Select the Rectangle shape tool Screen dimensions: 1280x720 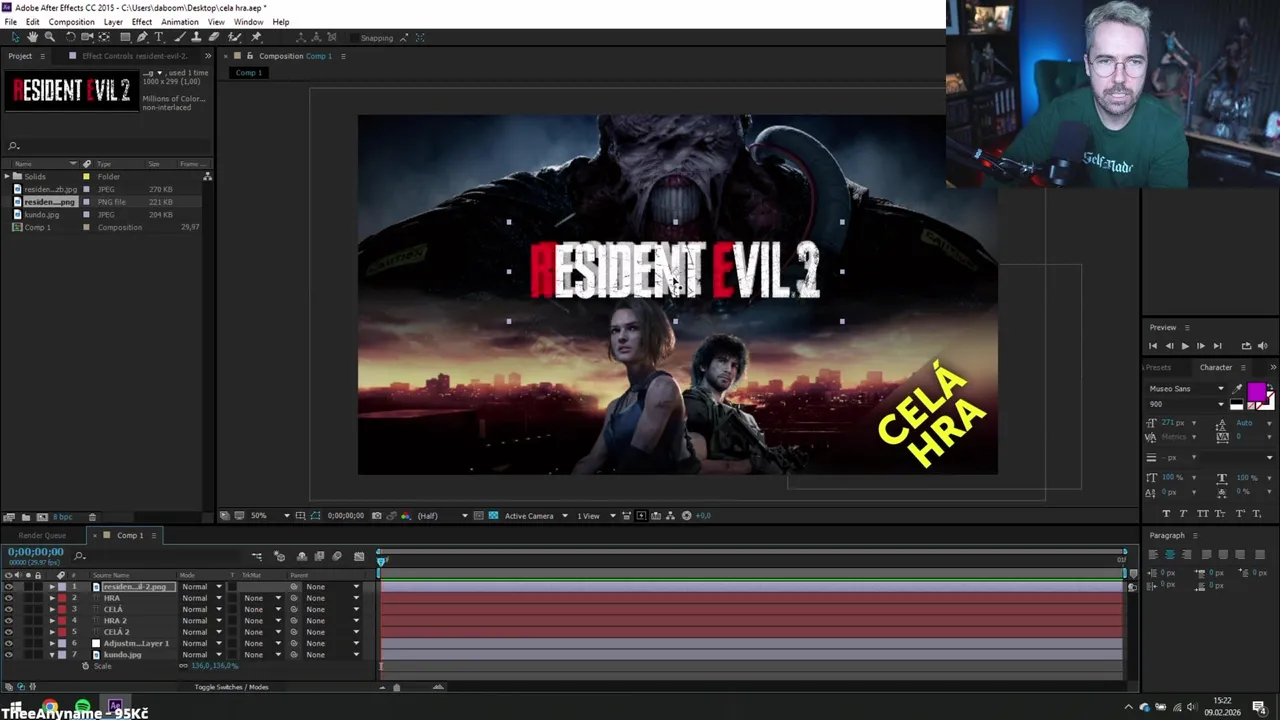(125, 37)
